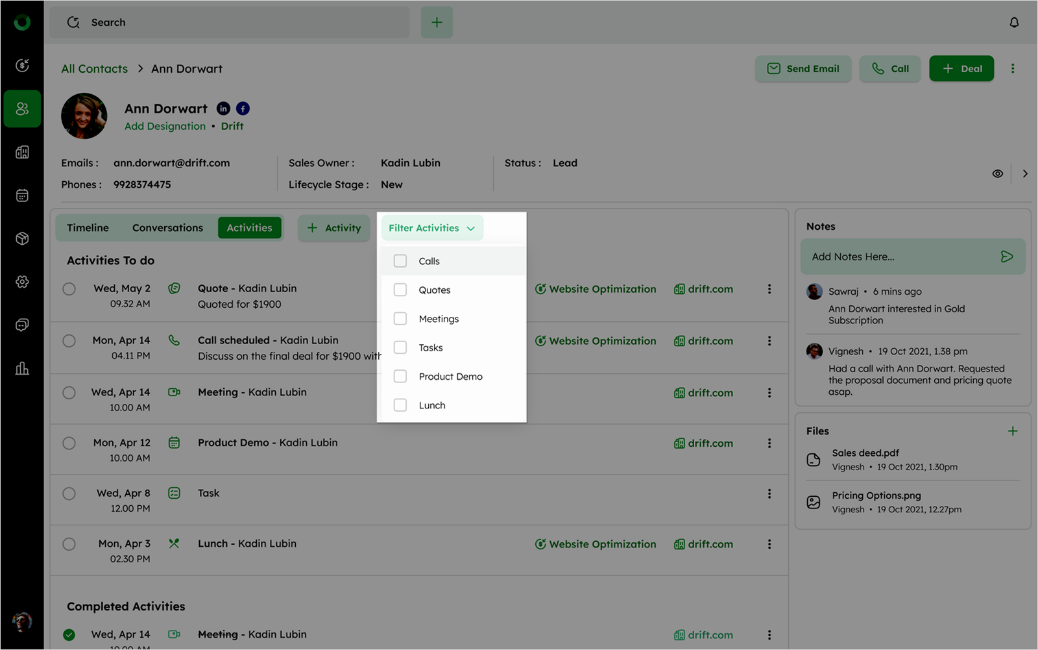Click the ann.dorwart@drift.com email

(171, 163)
